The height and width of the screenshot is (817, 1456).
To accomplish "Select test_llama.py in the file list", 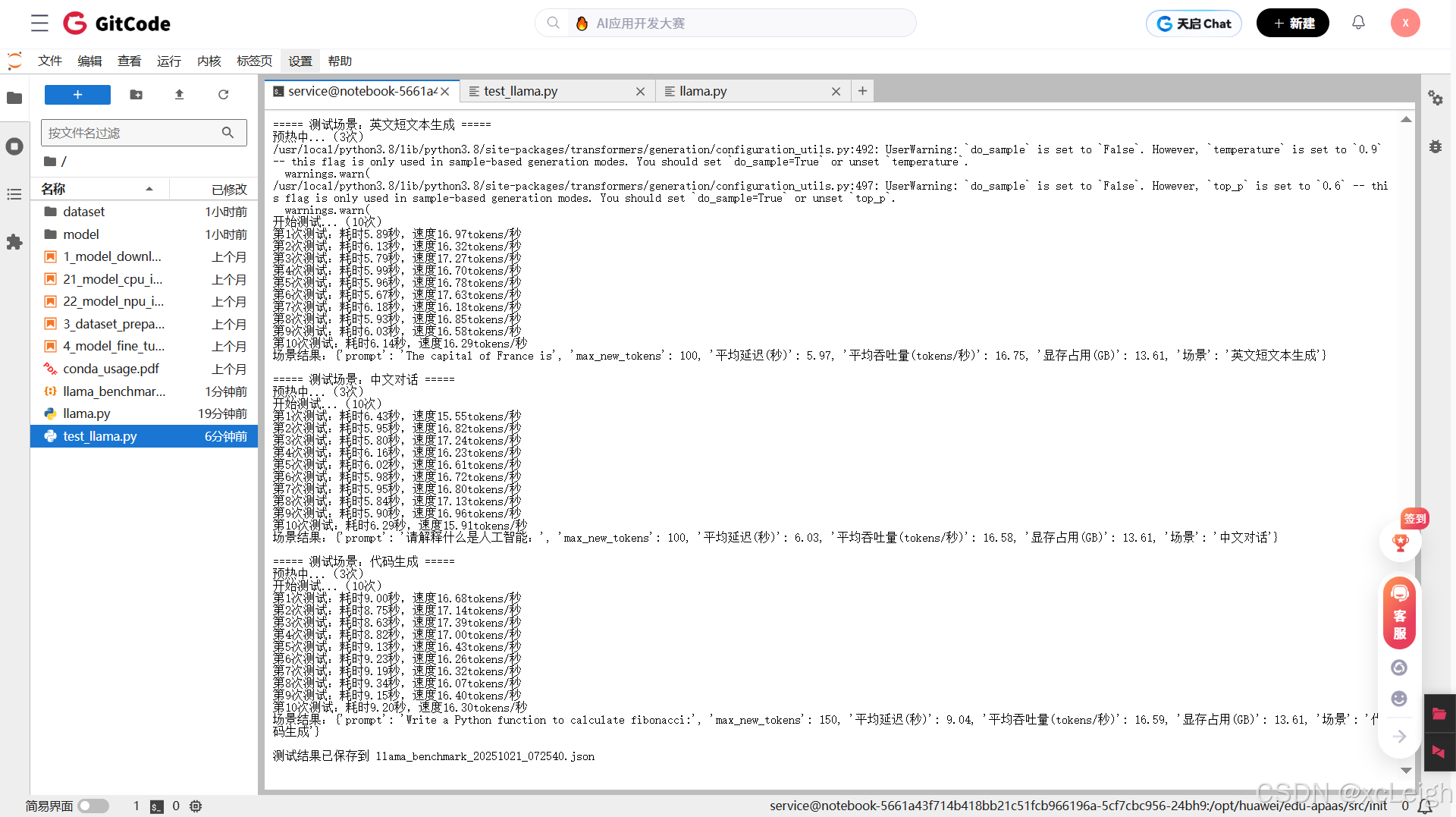I will coord(144,436).
